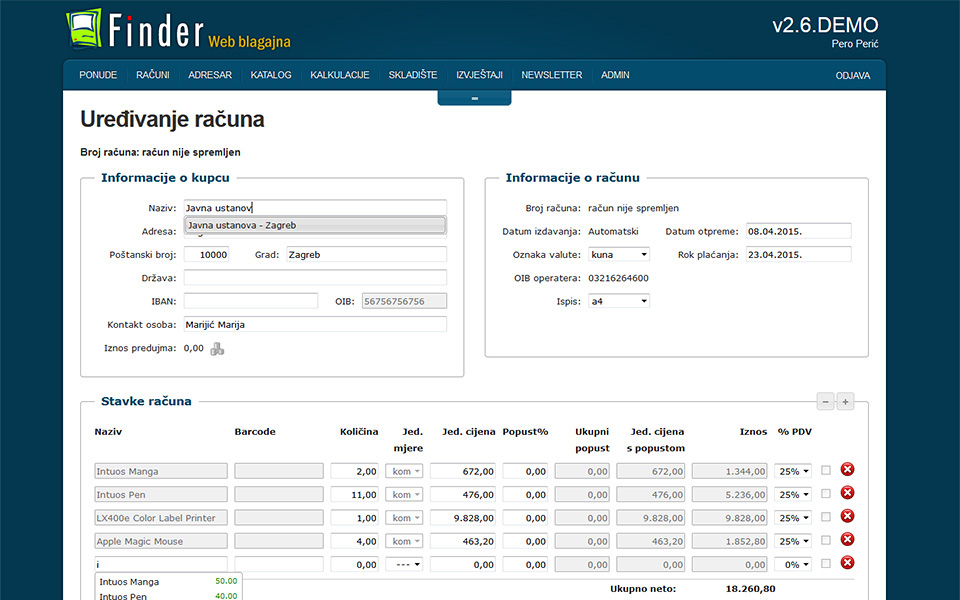Open the RAČUNI menu
This screenshot has height=600, width=960.
coord(152,75)
